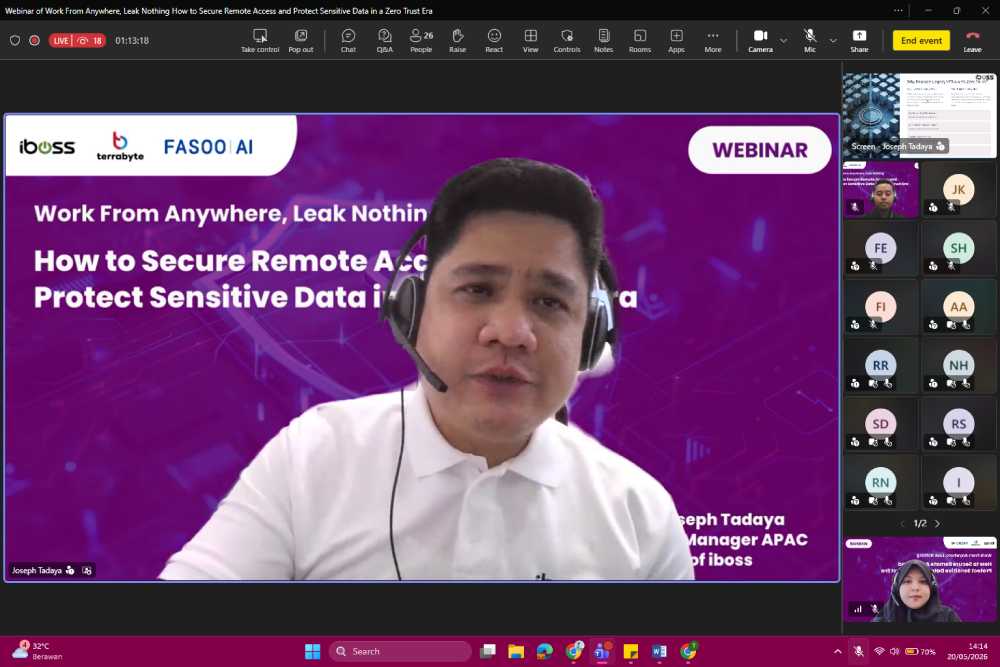This screenshot has width=1000, height=667.
Task: Expand Mic device options arrow
Action: click(833, 40)
